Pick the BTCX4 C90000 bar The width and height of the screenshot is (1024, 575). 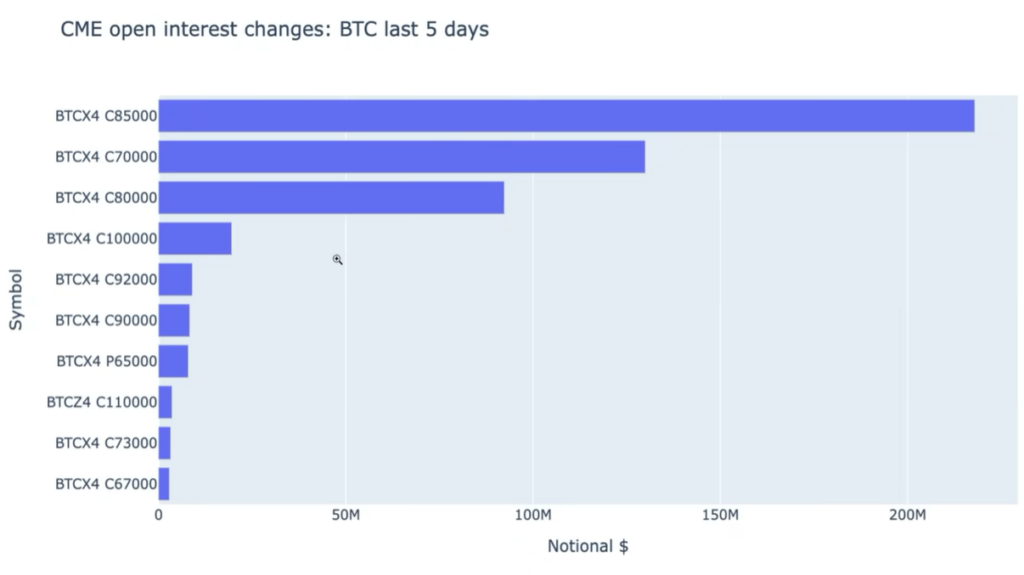coord(174,321)
